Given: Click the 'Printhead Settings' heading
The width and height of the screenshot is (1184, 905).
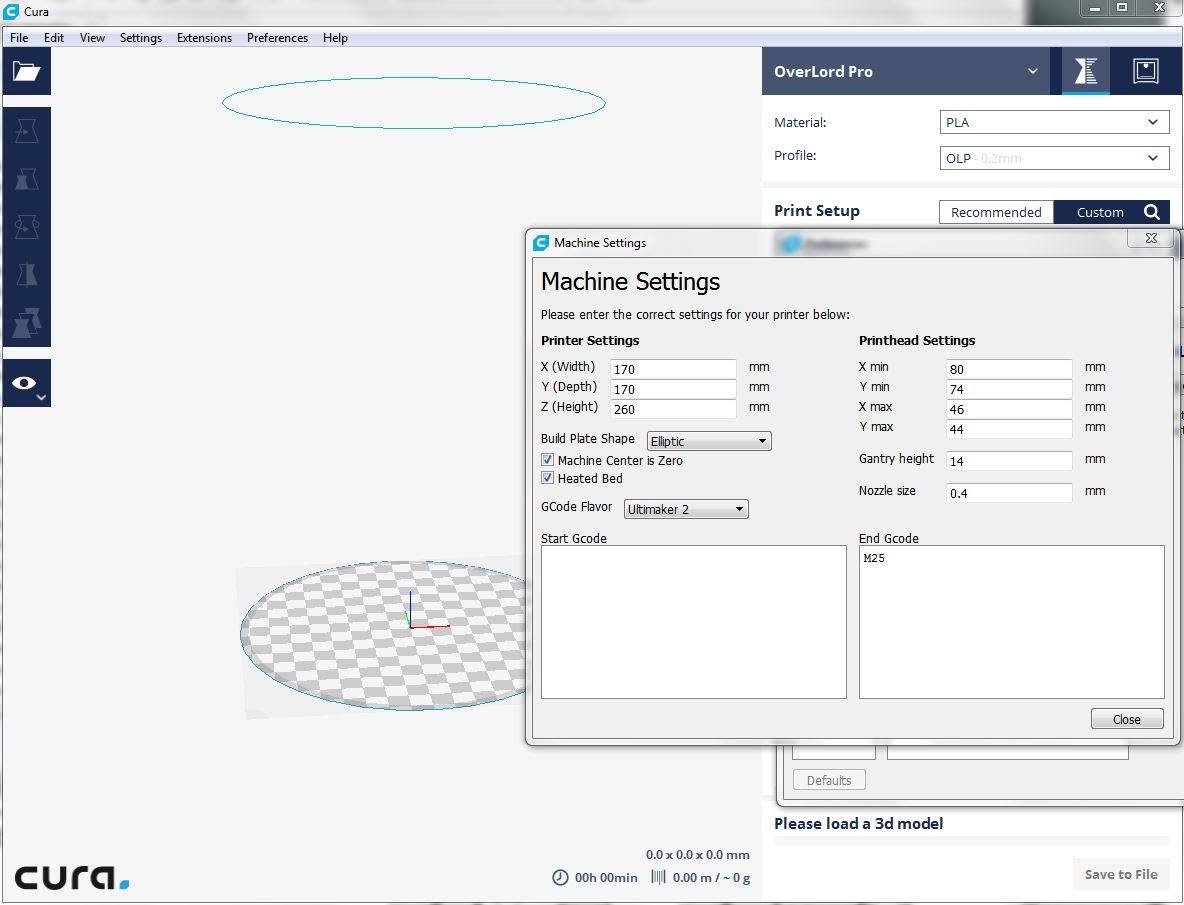Looking at the screenshot, I should point(917,340).
